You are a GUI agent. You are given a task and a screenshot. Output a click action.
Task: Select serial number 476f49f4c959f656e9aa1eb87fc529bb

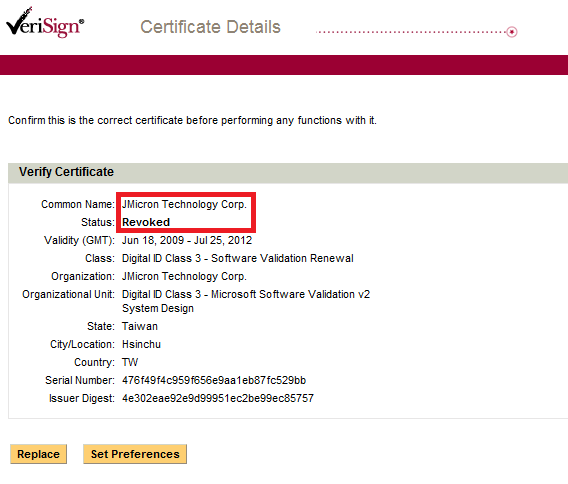point(214,380)
